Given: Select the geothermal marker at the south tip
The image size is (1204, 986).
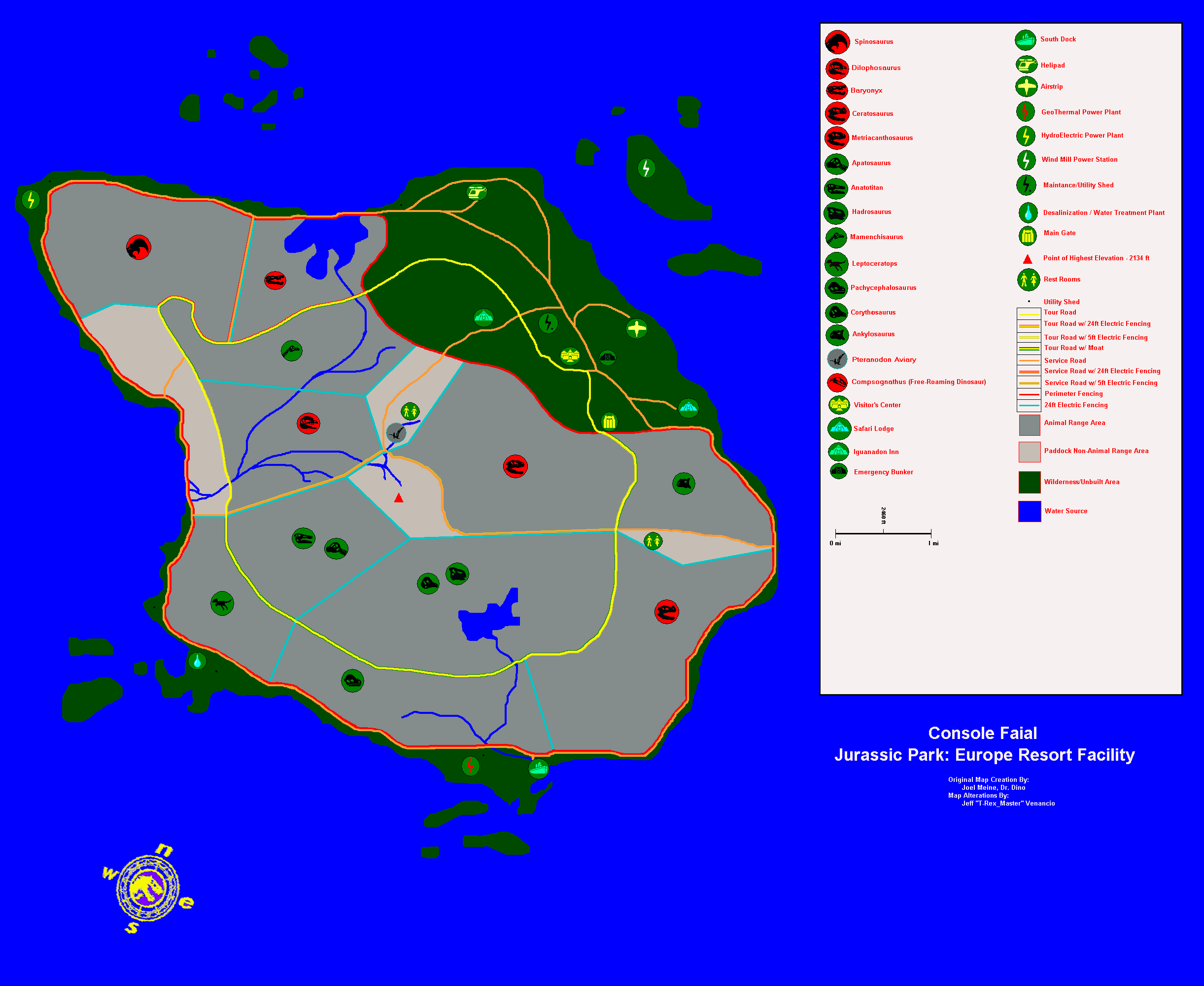Looking at the screenshot, I should [x=470, y=766].
